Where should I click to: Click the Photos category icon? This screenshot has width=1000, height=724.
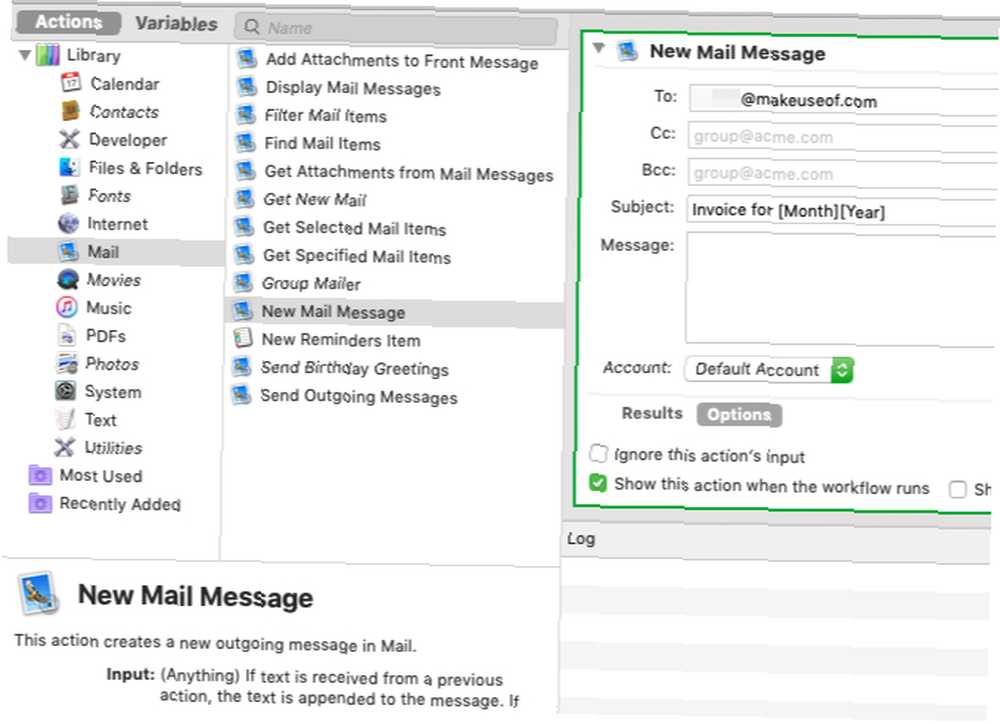coord(66,363)
